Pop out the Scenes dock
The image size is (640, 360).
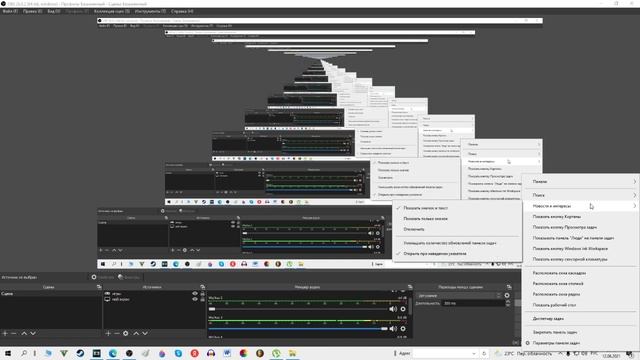[x=99, y=287]
